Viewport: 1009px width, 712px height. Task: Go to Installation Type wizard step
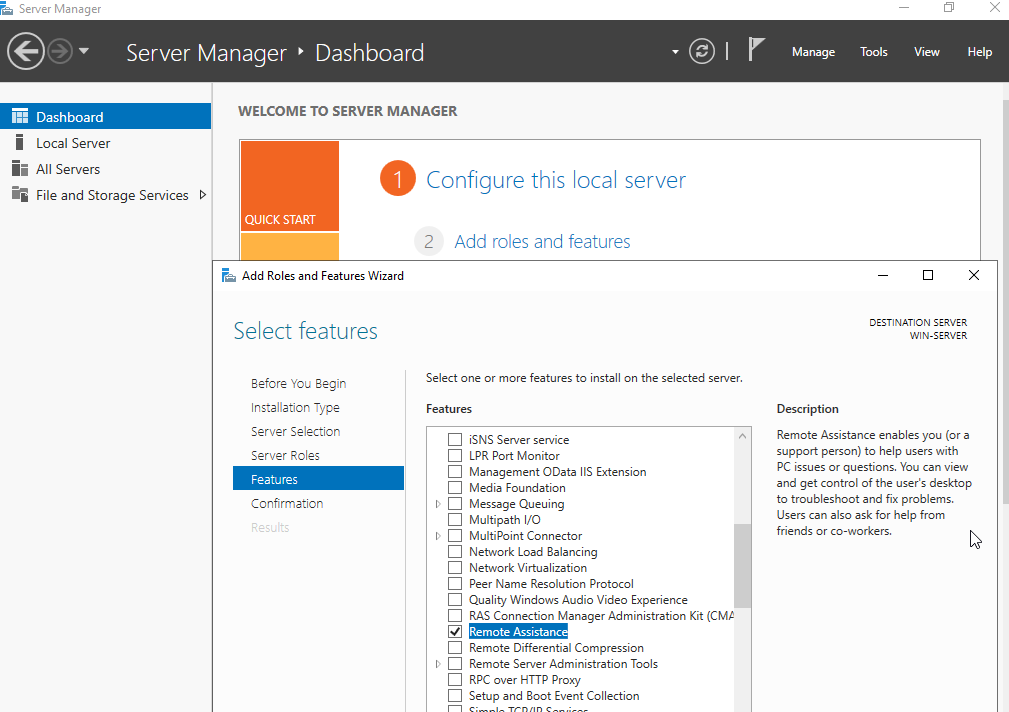(x=295, y=408)
